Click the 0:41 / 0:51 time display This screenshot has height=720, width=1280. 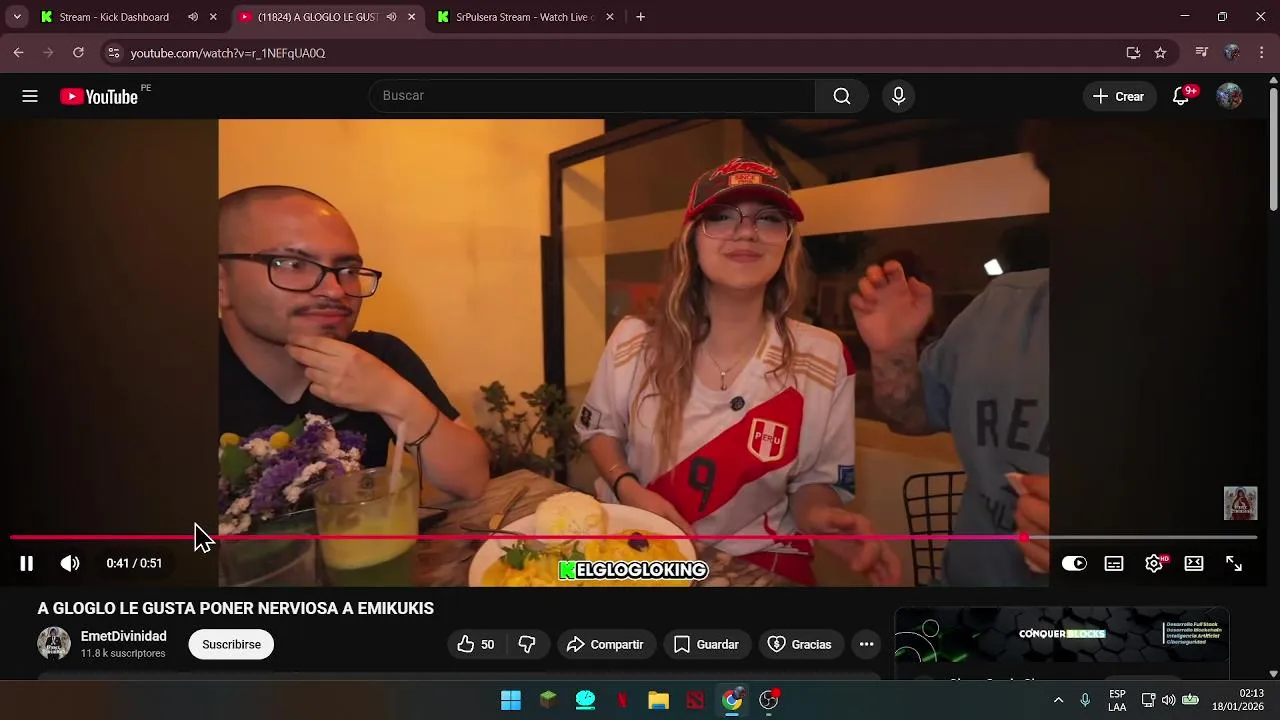coord(134,564)
